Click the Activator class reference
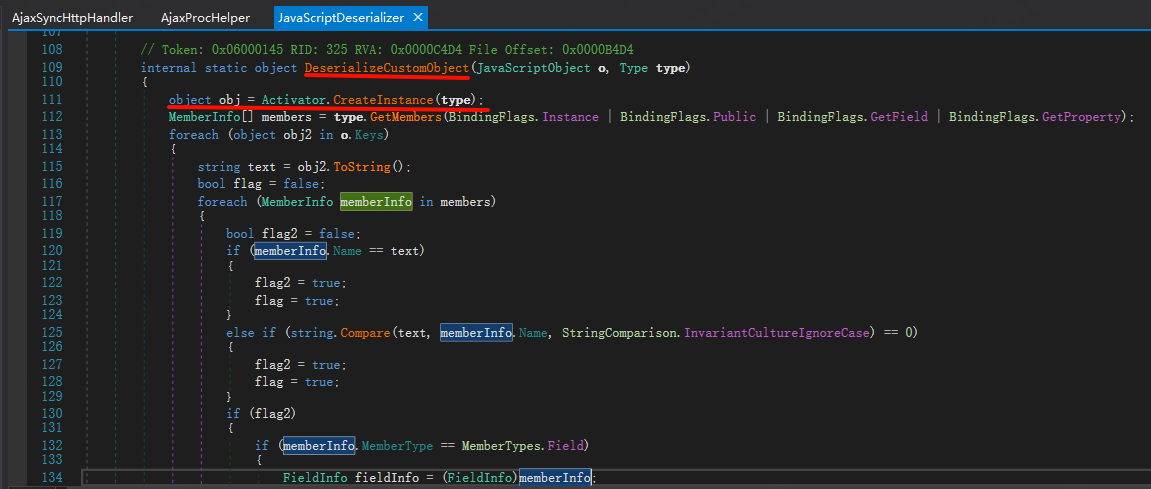This screenshot has width=1151, height=489. [293, 100]
